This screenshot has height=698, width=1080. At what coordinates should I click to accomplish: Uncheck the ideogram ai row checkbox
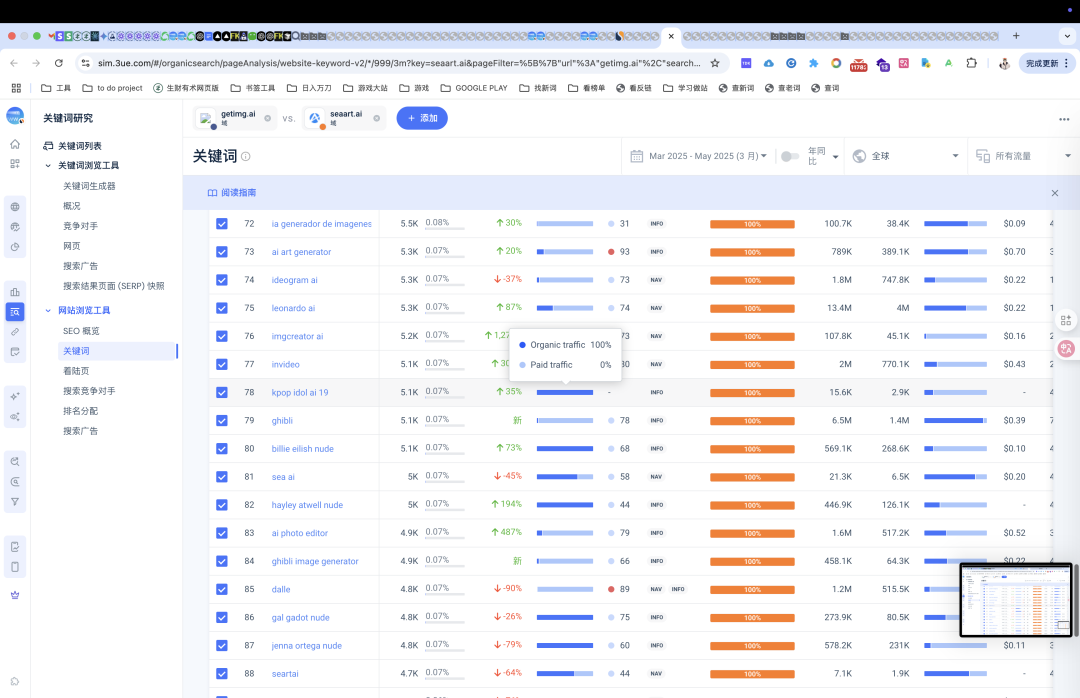tap(222, 280)
